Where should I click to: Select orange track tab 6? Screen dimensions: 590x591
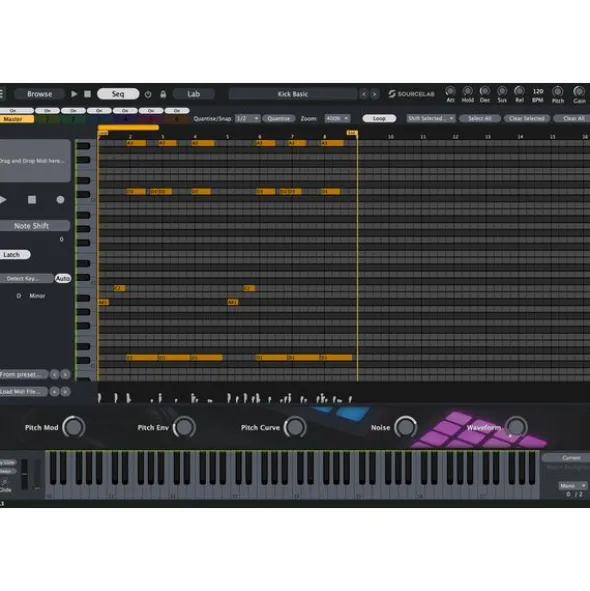177,119
